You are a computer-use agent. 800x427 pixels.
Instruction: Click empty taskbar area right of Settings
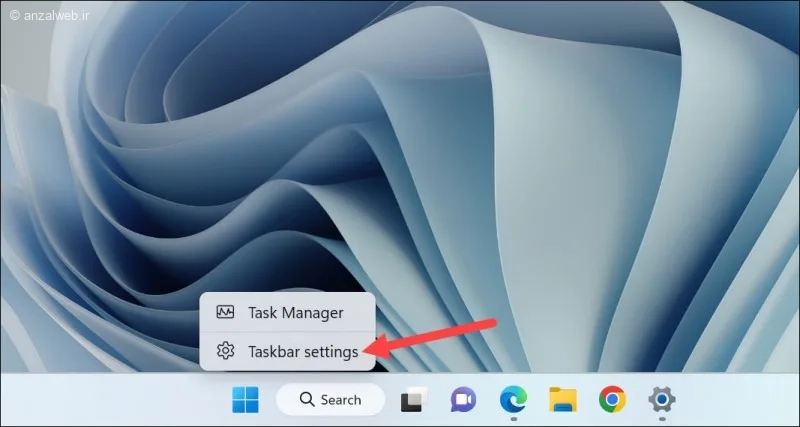(740, 399)
